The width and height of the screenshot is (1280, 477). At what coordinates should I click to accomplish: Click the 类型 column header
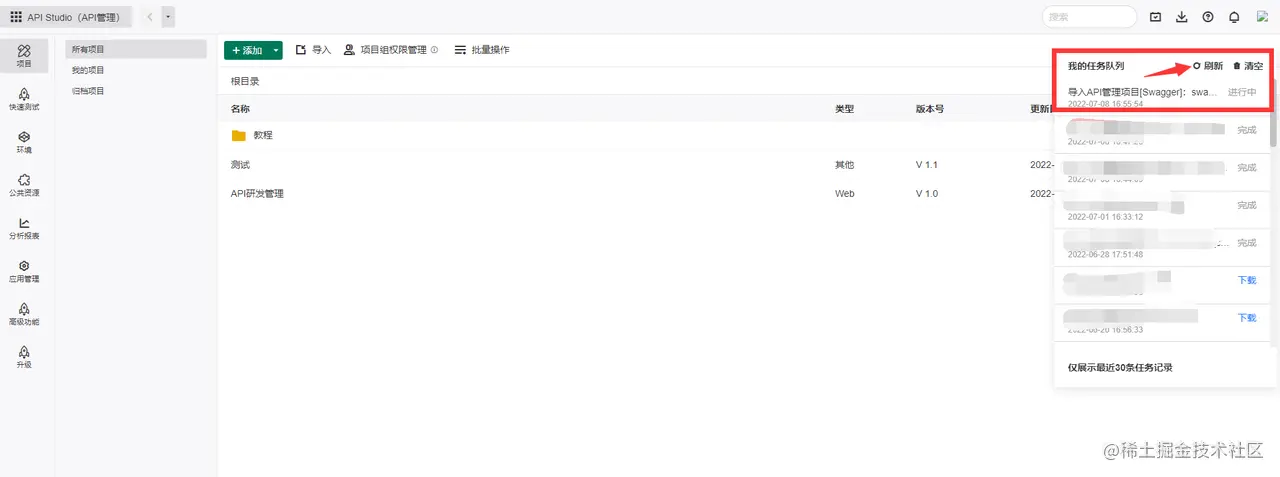pyautogui.click(x=844, y=108)
